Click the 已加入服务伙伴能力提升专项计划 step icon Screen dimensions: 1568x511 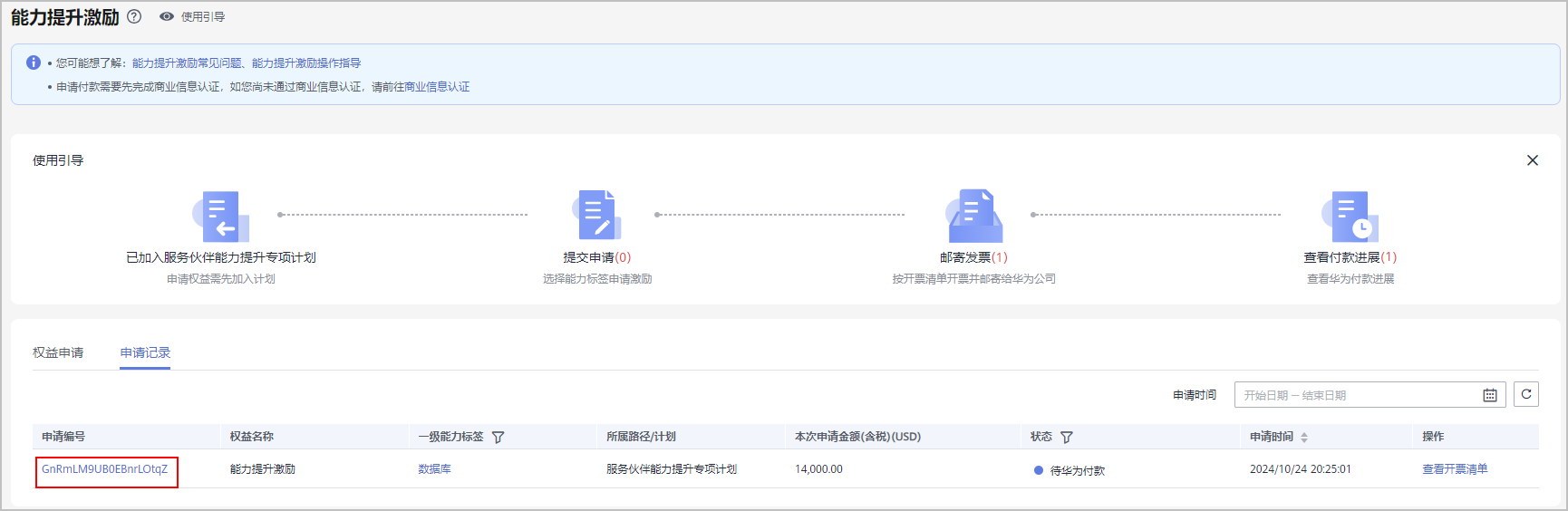[x=220, y=217]
